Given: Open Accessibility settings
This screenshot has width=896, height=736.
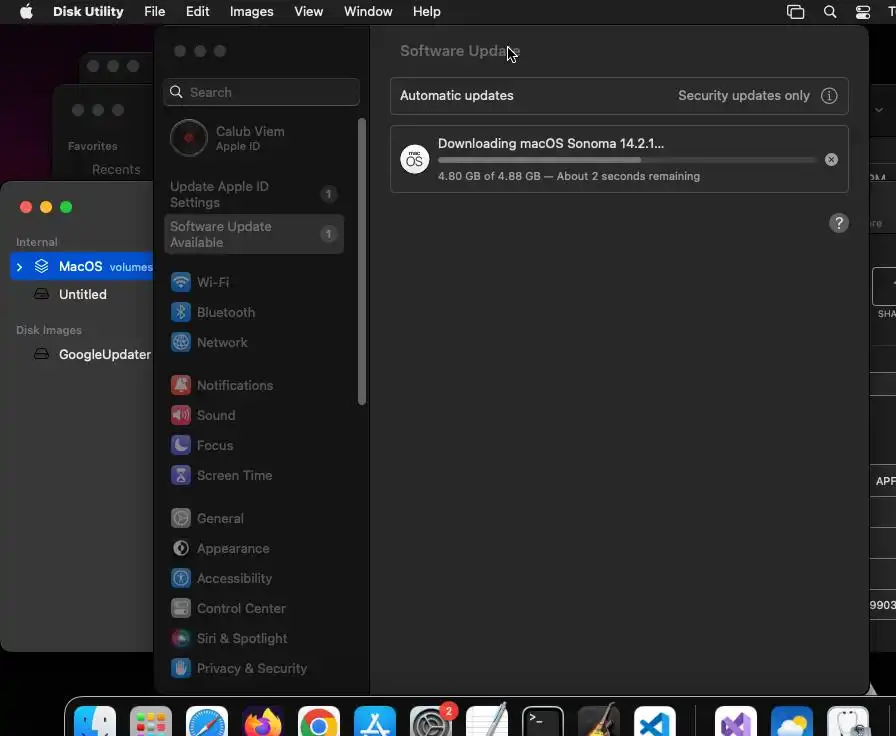Looking at the screenshot, I should click(221, 578).
